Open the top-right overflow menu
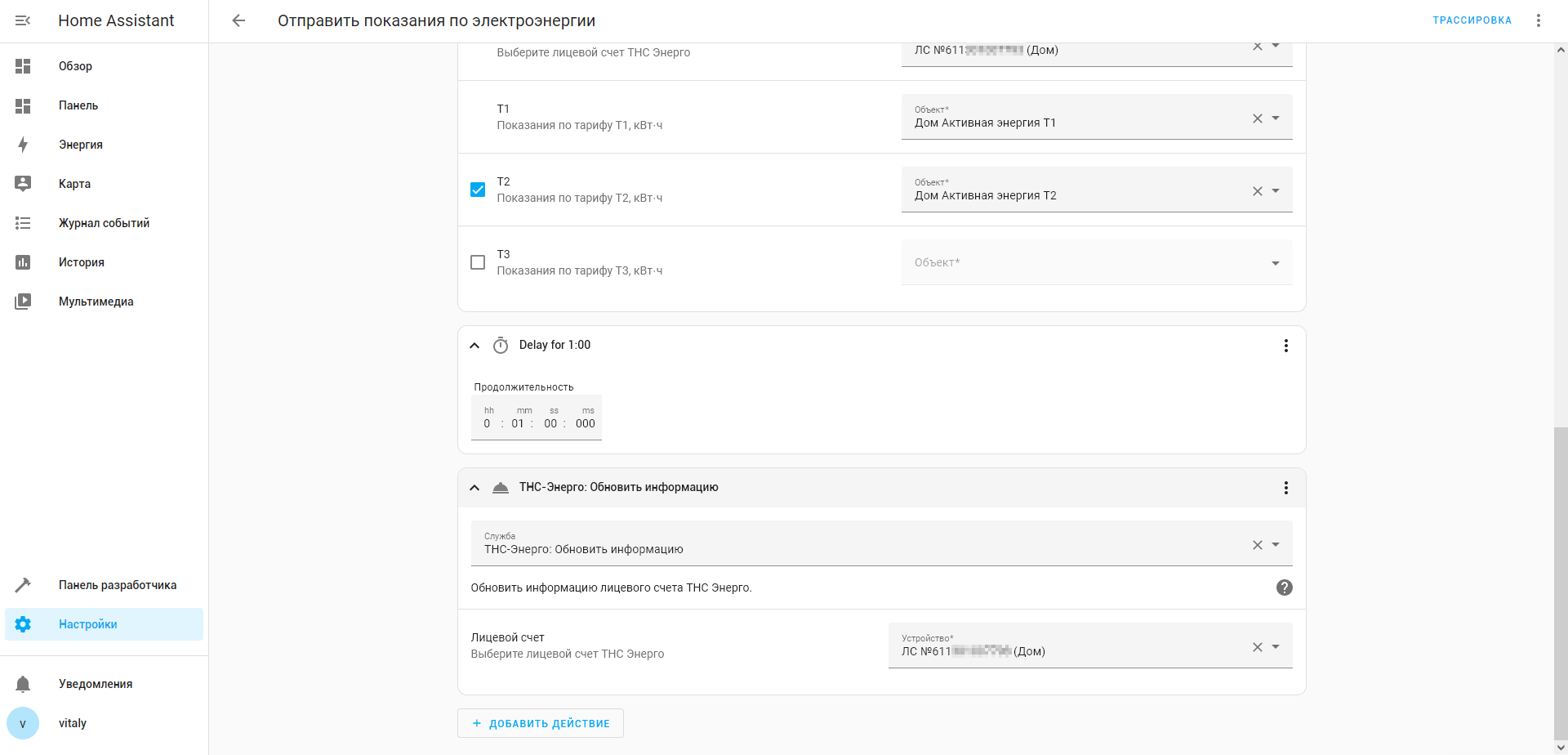The image size is (1568, 755). (x=1539, y=20)
